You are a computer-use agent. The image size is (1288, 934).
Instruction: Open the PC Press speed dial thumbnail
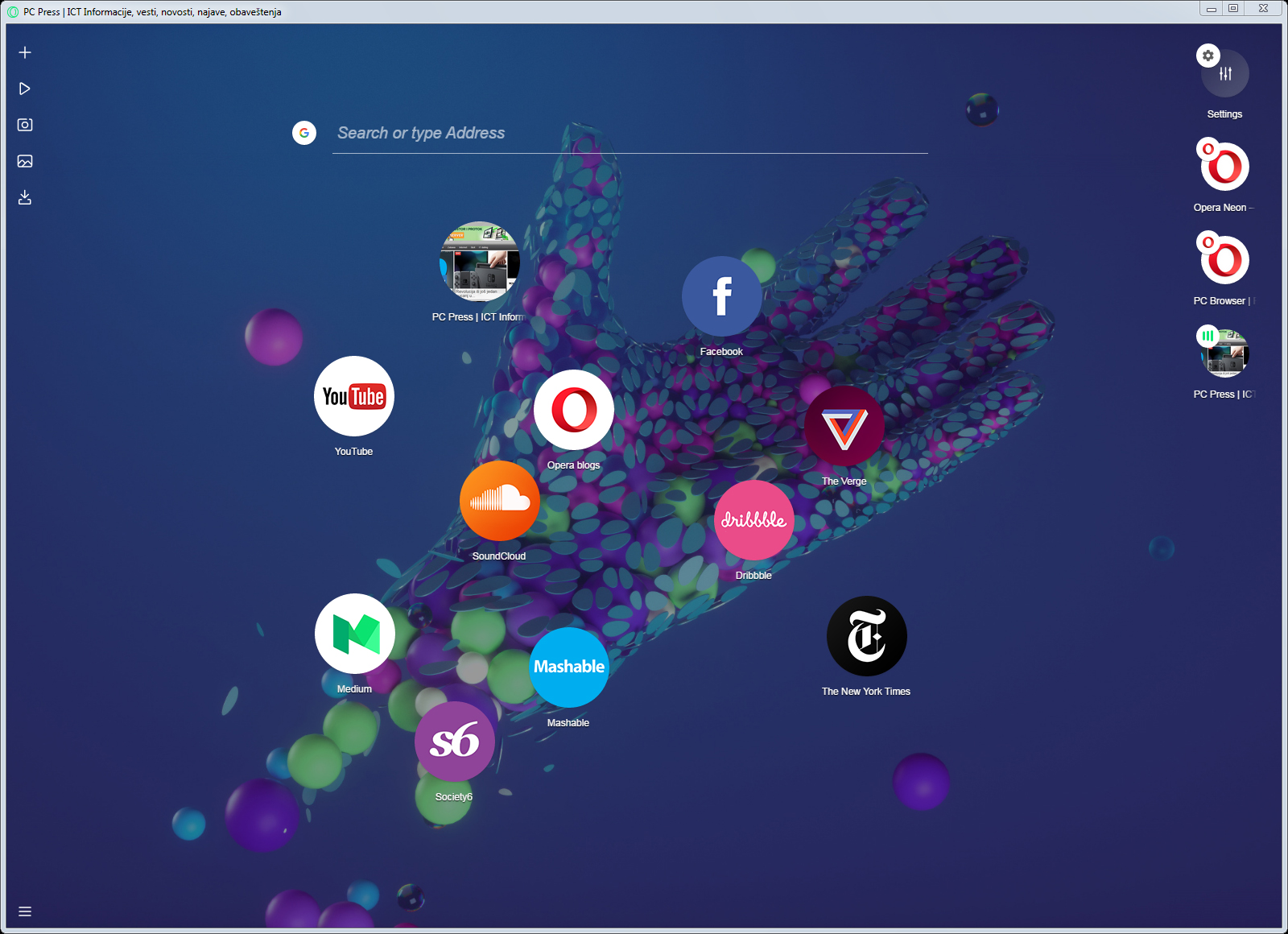(x=480, y=262)
